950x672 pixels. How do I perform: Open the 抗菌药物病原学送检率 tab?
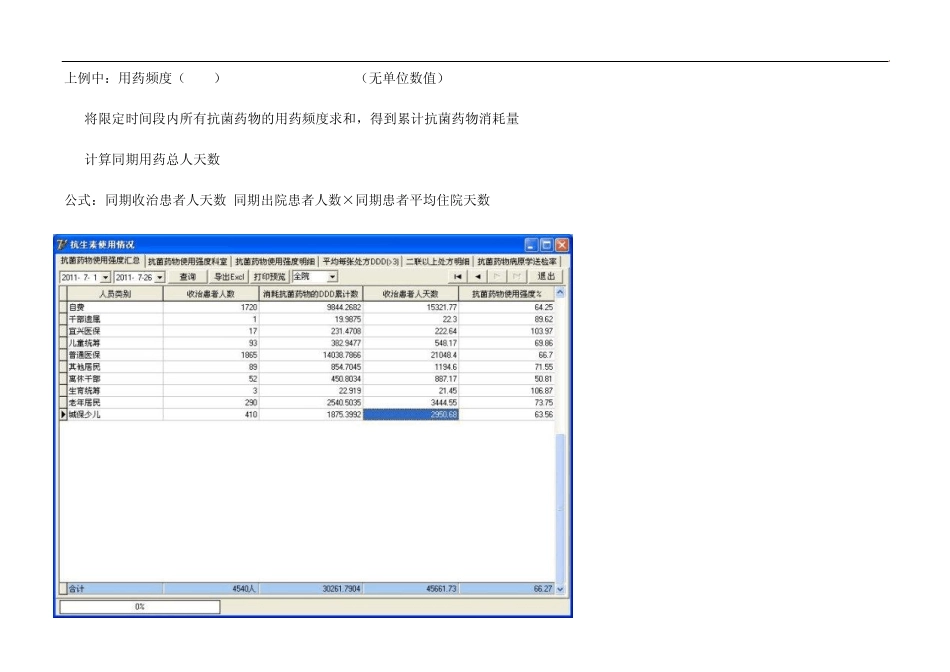click(x=517, y=261)
